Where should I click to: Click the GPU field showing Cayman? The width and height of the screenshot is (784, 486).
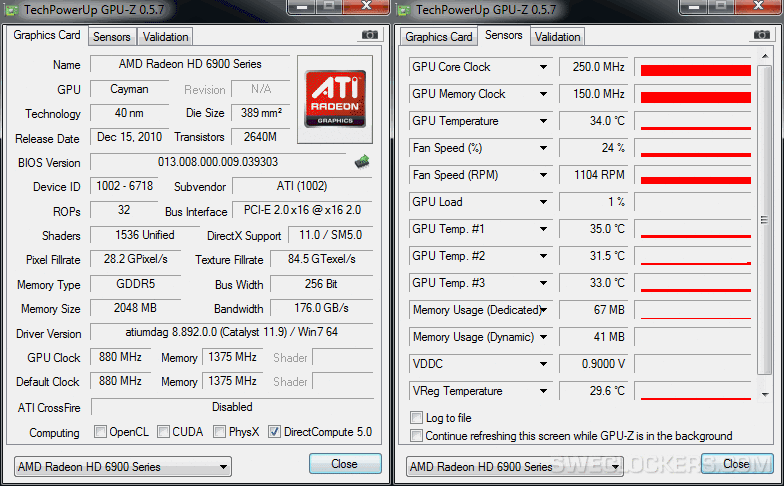pyautogui.click(x=130, y=89)
